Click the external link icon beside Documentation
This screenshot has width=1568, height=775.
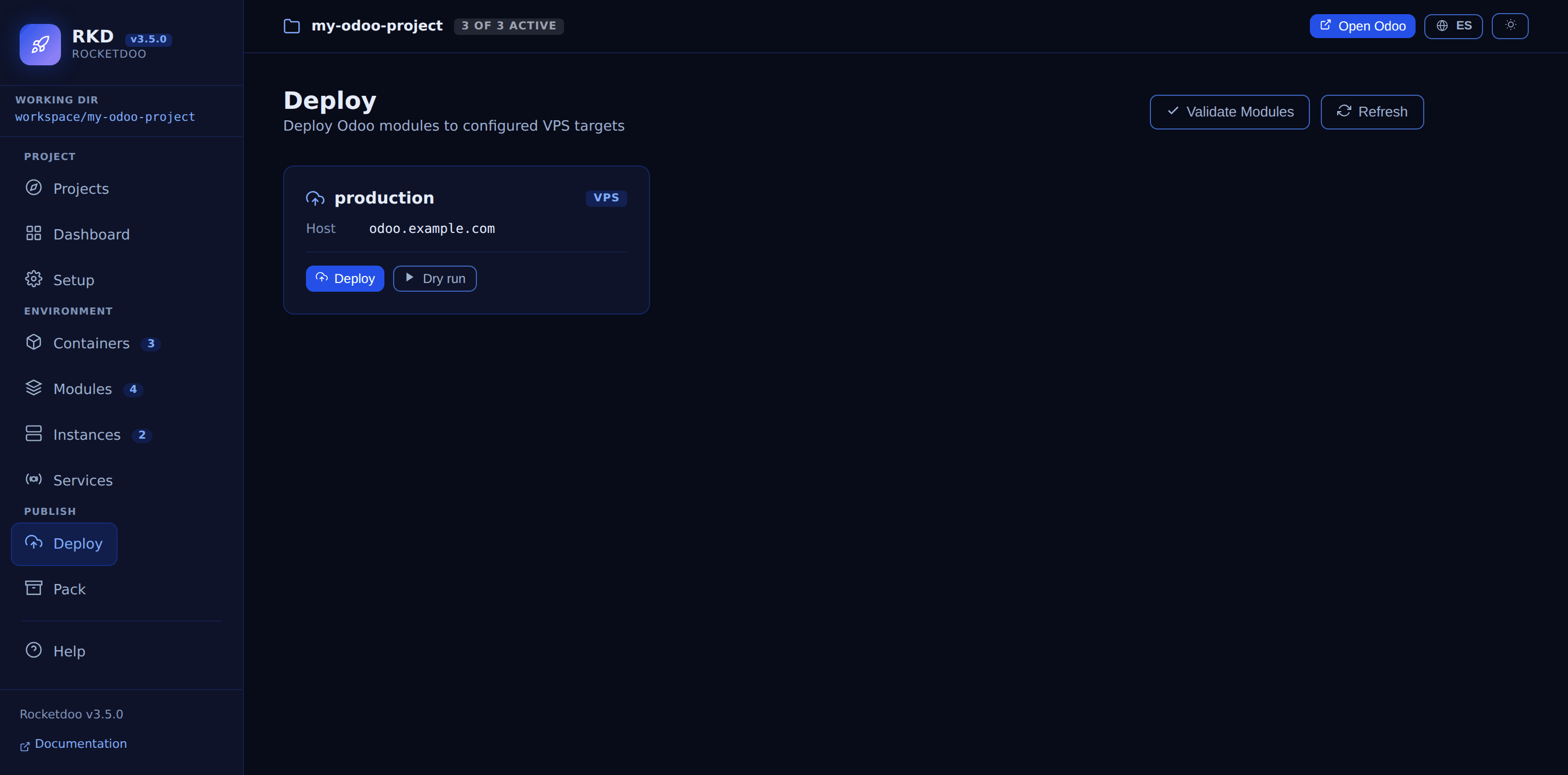(x=25, y=746)
